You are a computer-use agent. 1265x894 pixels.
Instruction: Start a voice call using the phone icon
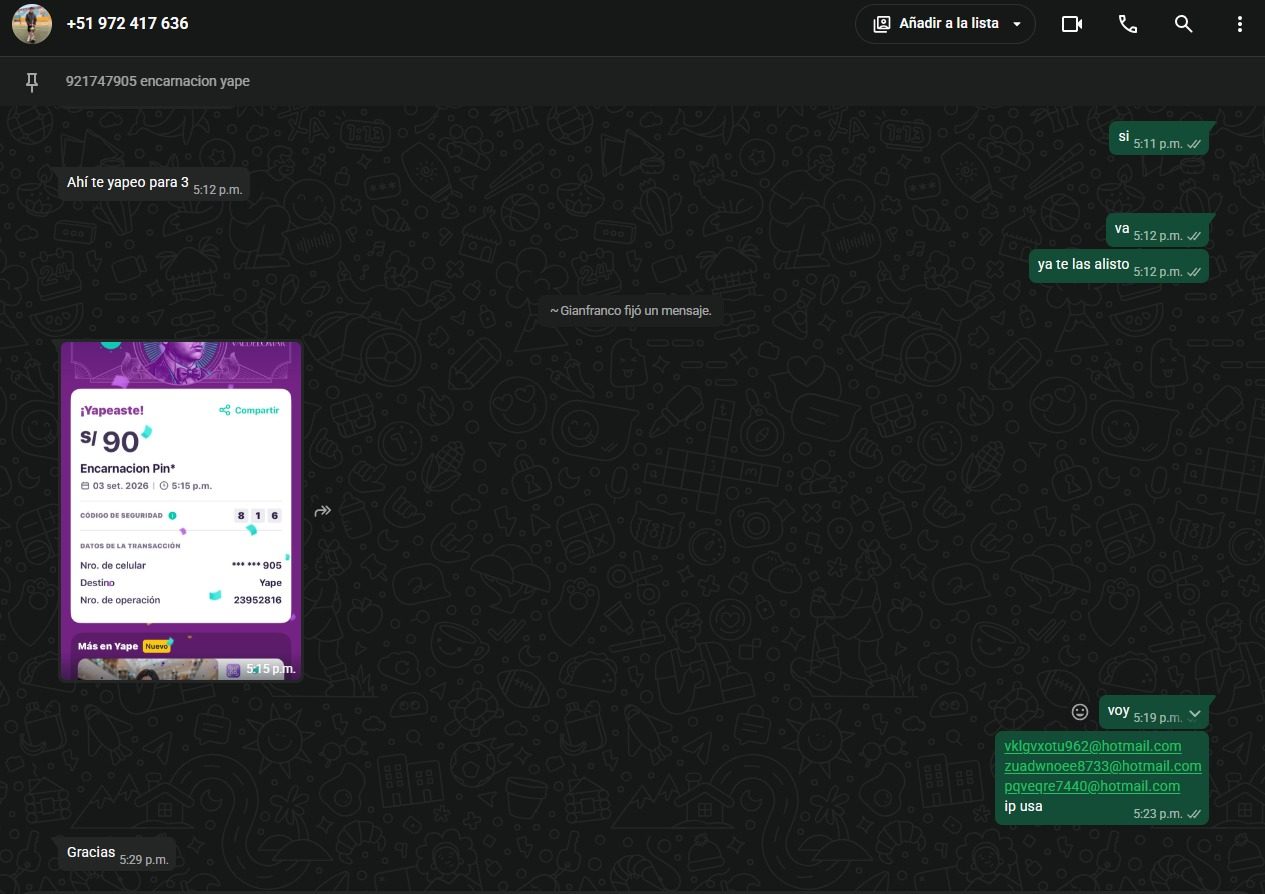click(x=1128, y=24)
